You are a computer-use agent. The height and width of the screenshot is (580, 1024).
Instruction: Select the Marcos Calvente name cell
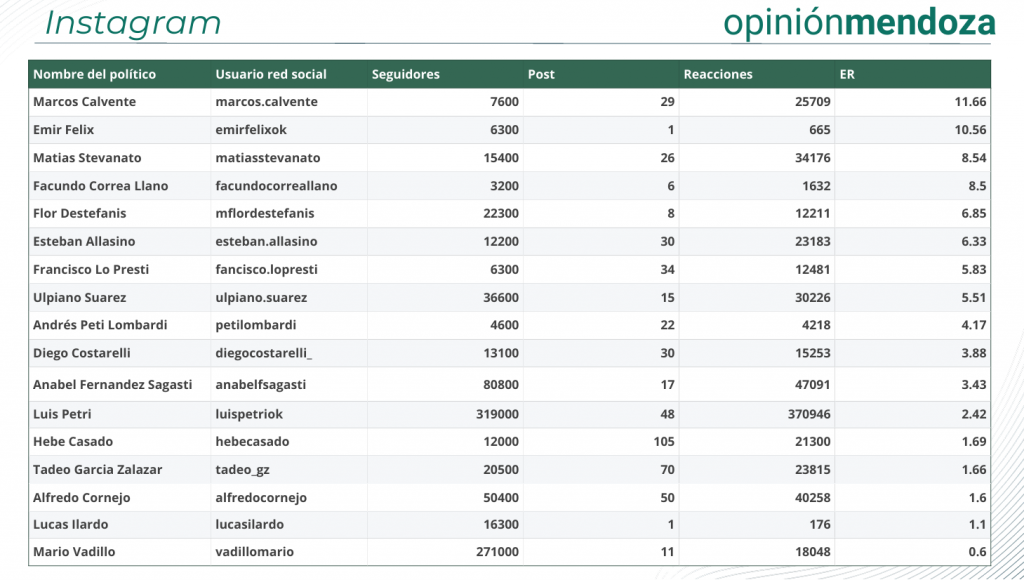point(85,102)
